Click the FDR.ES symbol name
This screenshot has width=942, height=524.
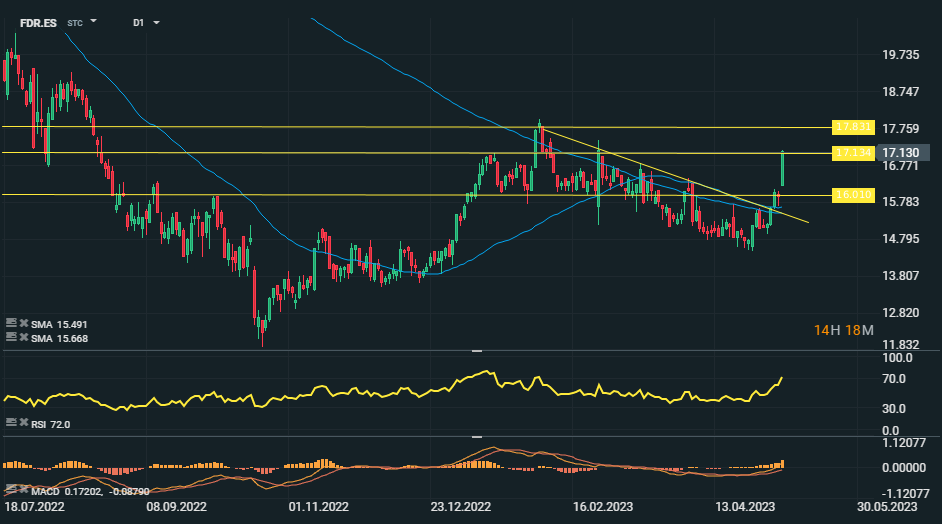tap(38, 23)
